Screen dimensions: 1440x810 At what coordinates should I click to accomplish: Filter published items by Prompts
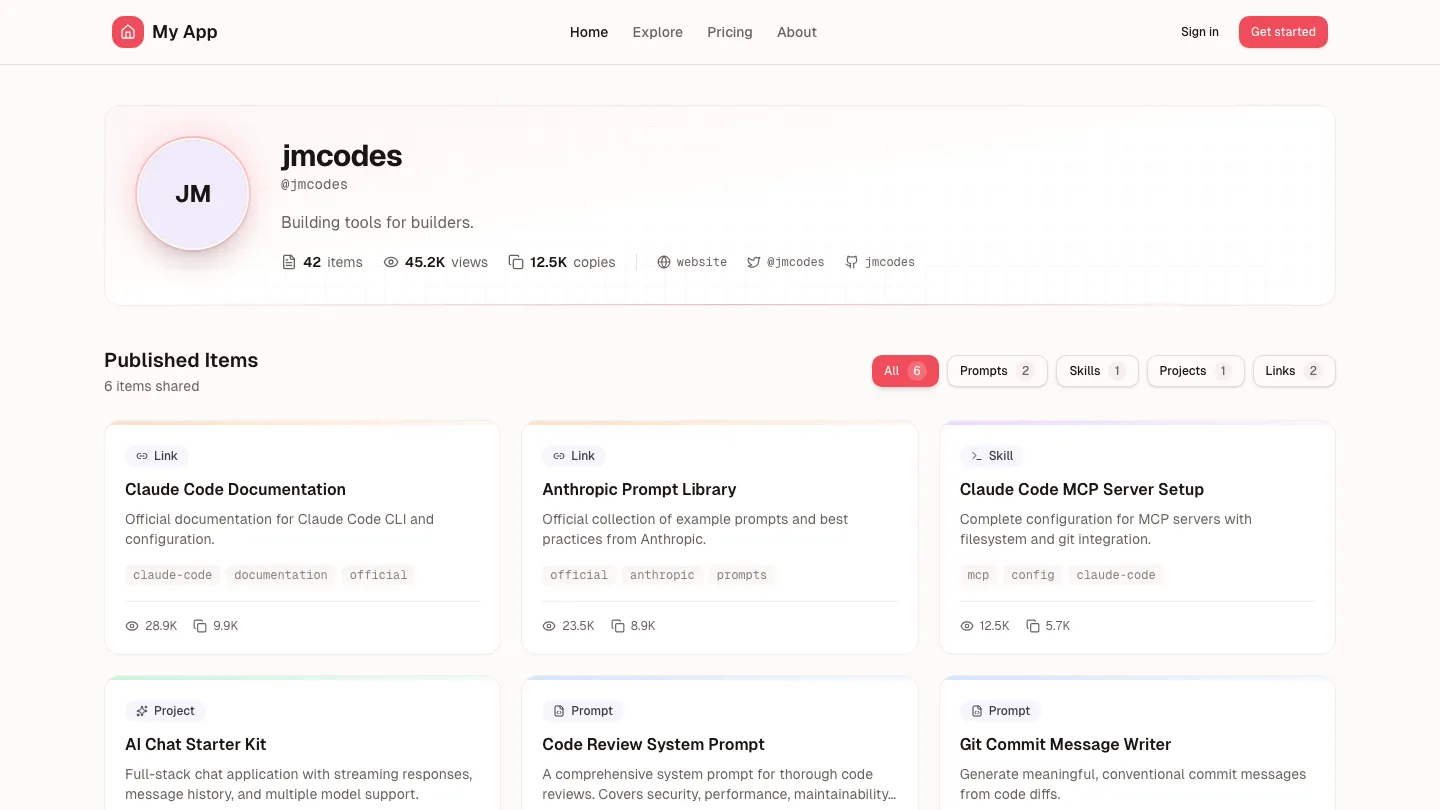[x=997, y=371]
